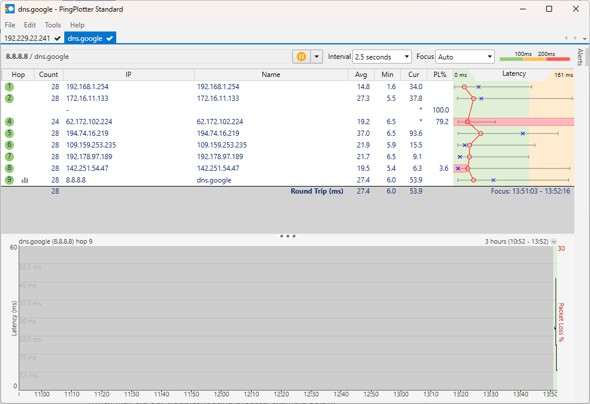590x404 pixels.
Task: Click hop 1 green circle icon
Action: (x=9, y=87)
